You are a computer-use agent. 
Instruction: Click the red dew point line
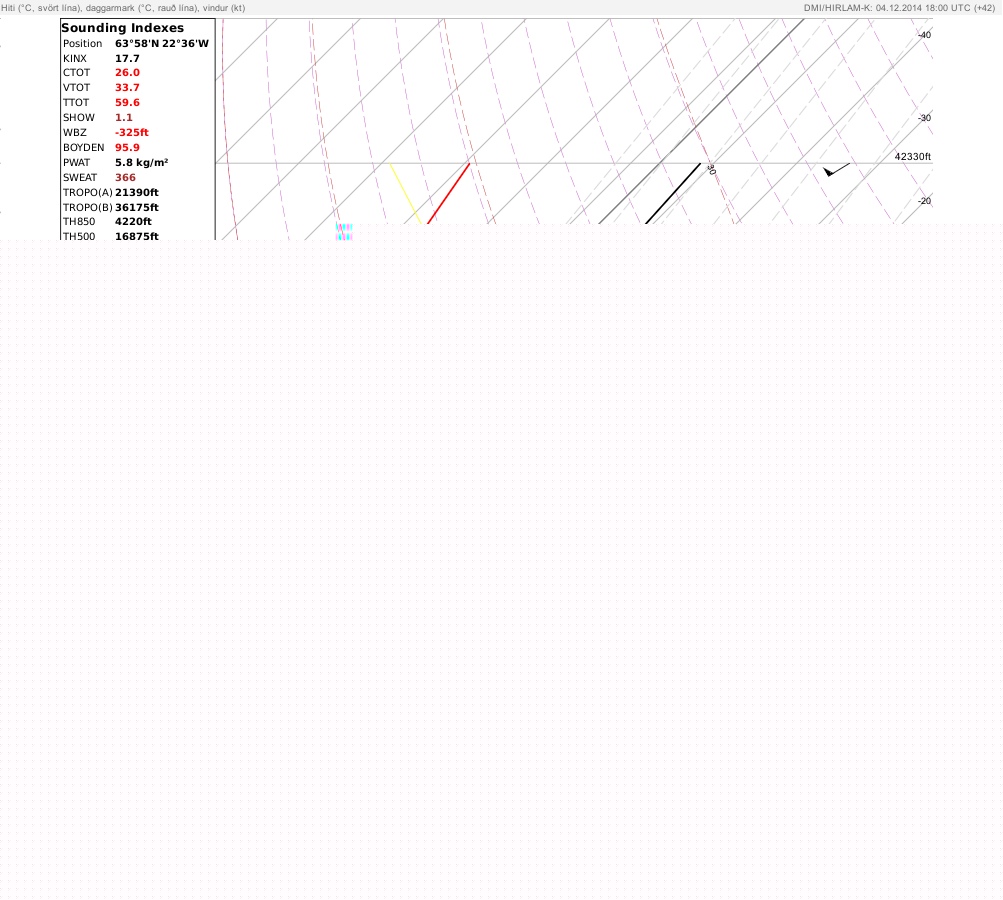pos(448,193)
